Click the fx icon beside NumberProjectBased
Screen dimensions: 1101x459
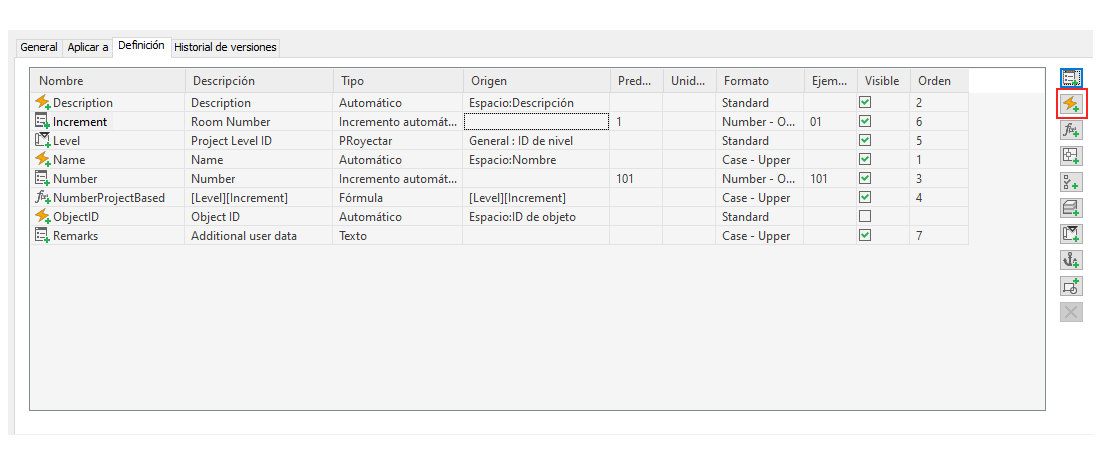43,197
